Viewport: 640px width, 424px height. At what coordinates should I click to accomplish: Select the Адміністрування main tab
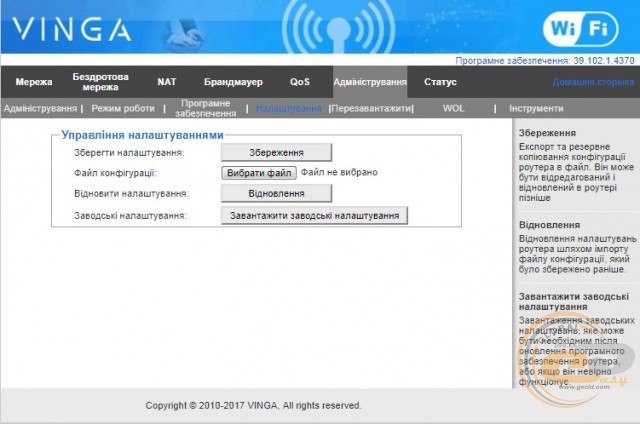[370, 82]
